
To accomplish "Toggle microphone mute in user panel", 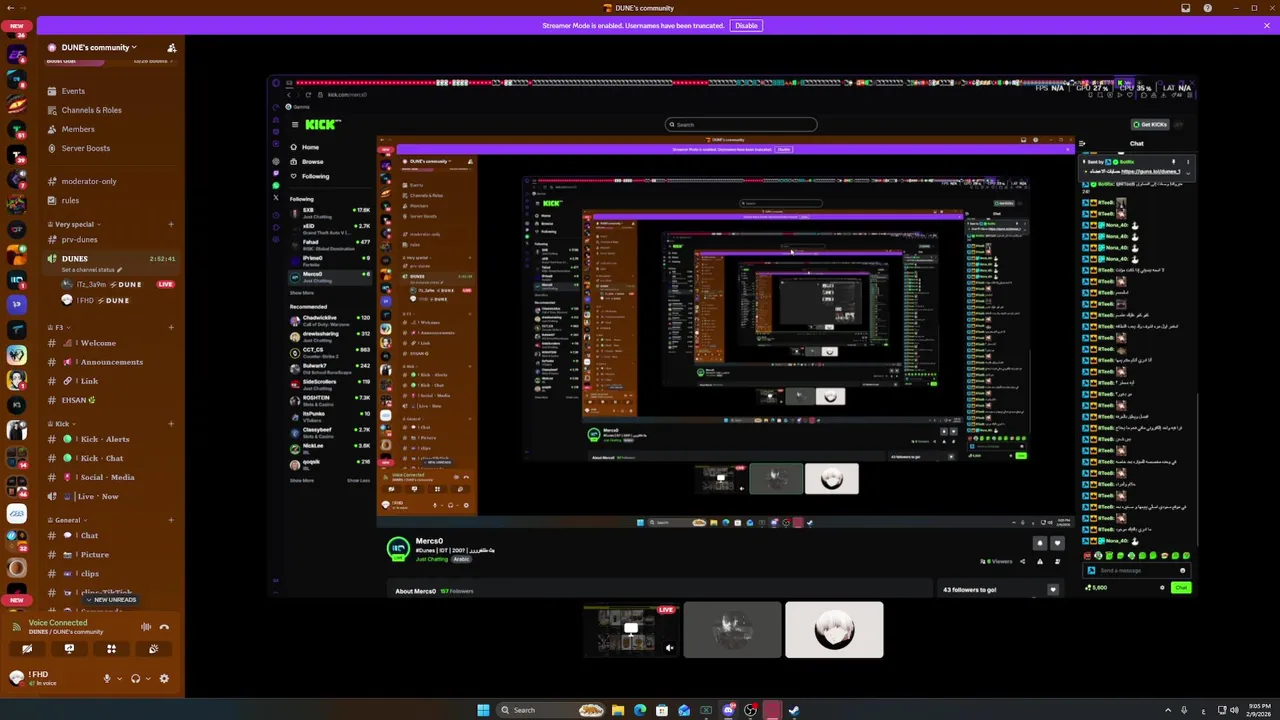I will point(107,679).
